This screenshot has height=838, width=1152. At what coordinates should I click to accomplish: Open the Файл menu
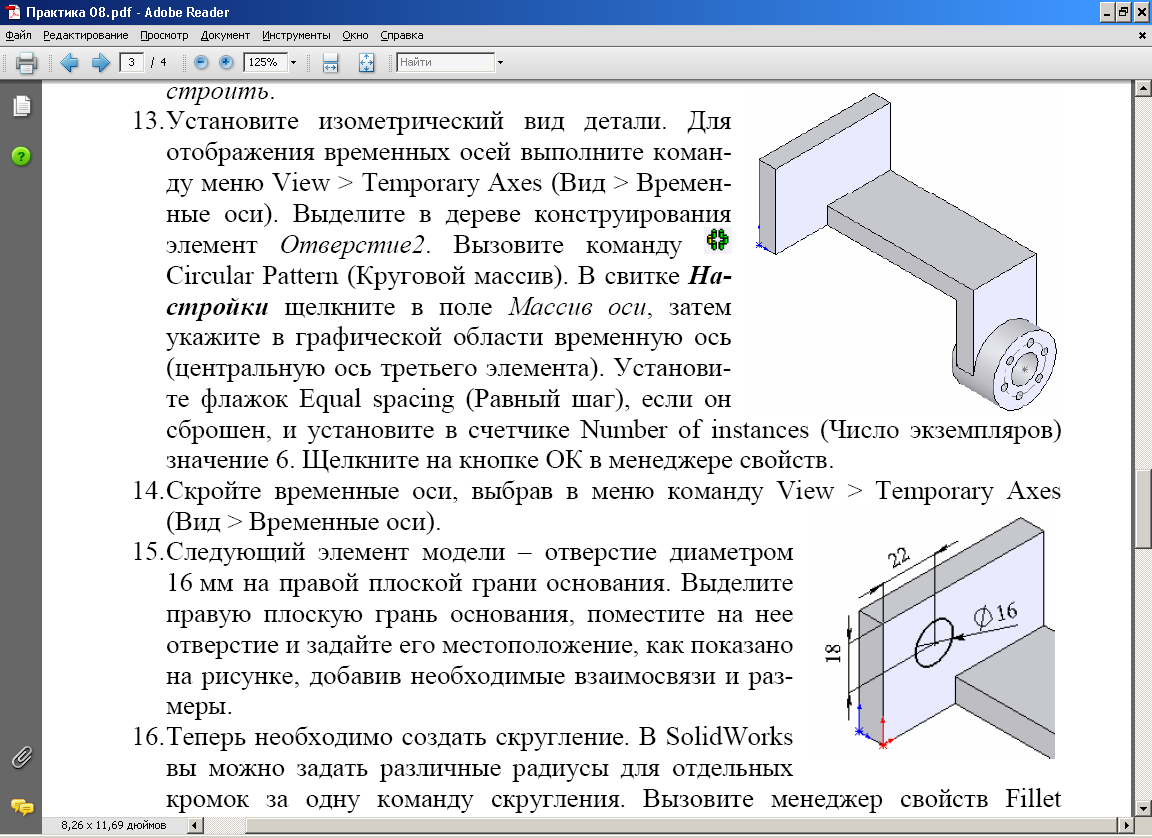pyautogui.click(x=18, y=35)
